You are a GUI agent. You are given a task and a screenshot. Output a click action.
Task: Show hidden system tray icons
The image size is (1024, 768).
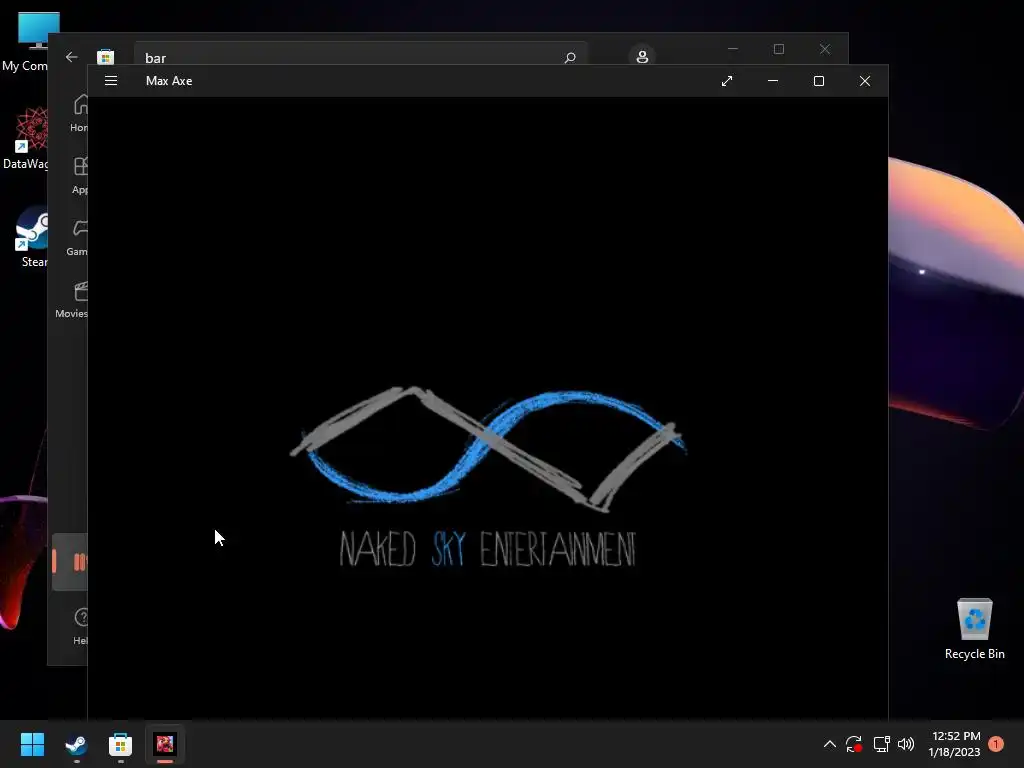(829, 744)
